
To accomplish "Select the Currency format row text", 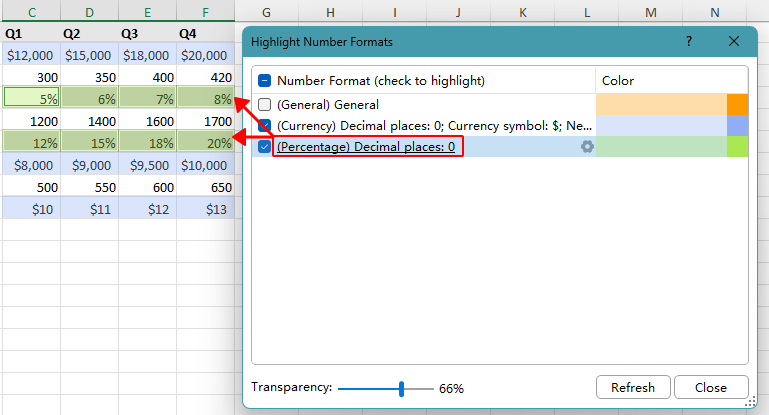I will 434,126.
